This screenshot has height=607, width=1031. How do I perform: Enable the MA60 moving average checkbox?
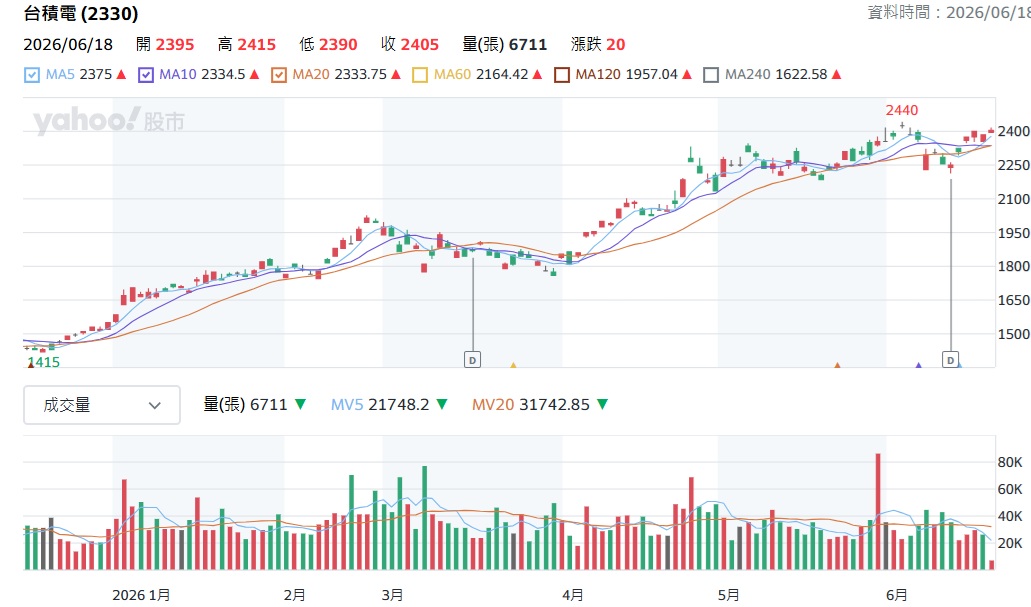[420, 75]
